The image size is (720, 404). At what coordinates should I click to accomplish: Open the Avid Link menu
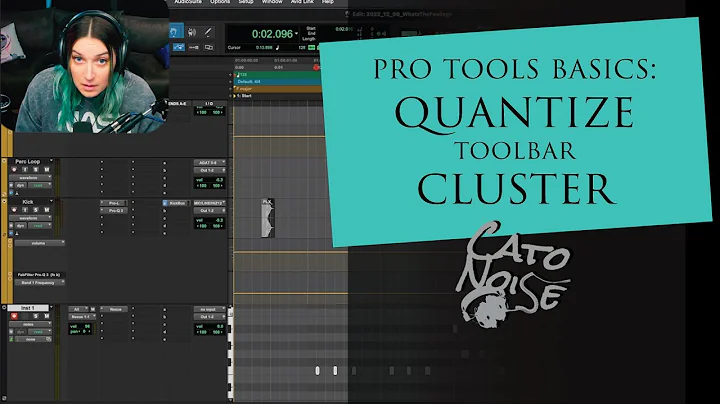(302, 2)
